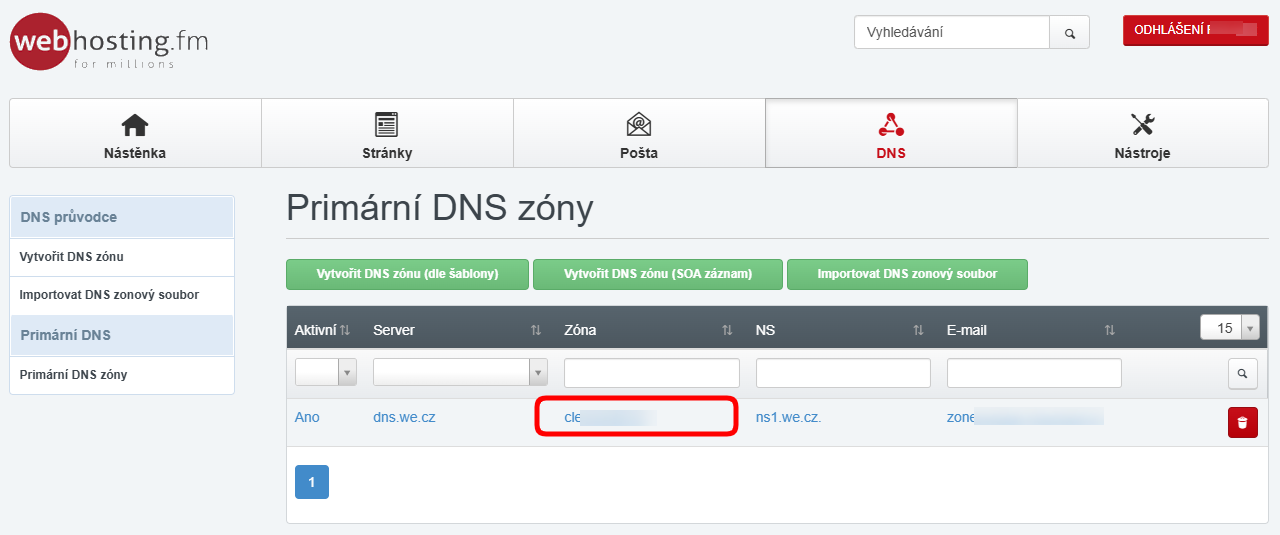Sort table by E-mail column arrows
This screenshot has width=1280, height=535.
1109,330
